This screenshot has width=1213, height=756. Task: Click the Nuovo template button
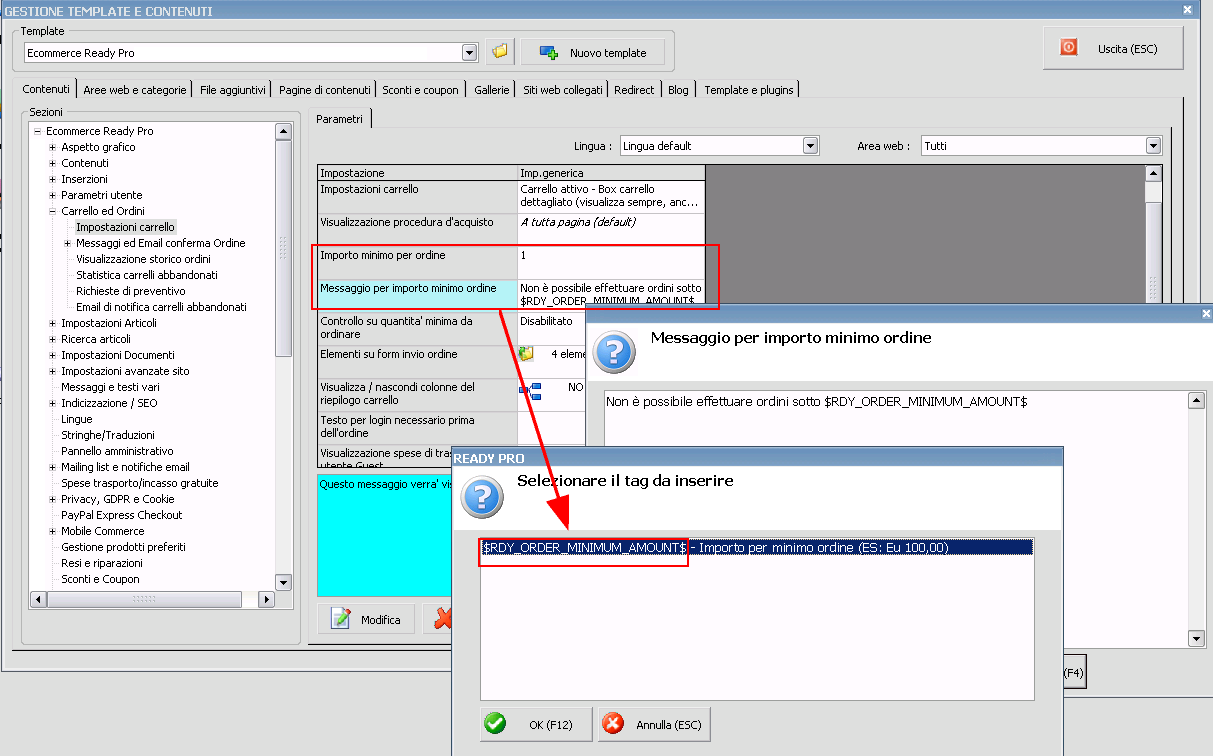[x=593, y=52]
